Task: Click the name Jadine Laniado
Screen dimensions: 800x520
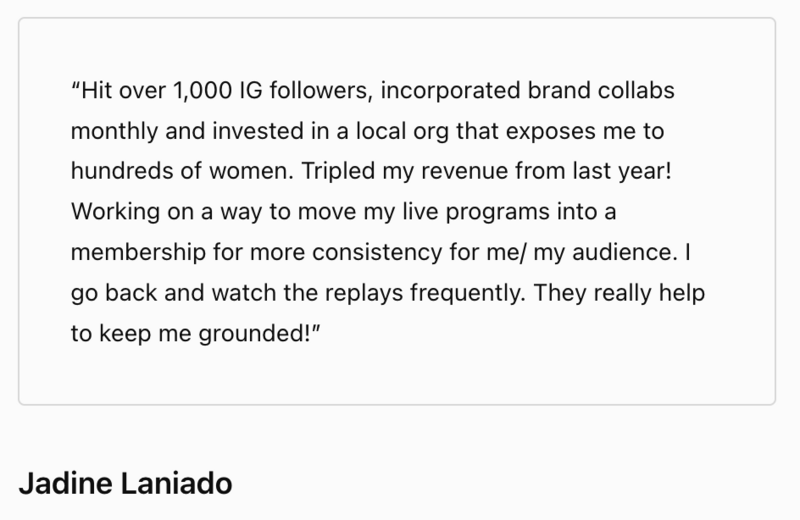Action: pyautogui.click(x=125, y=485)
